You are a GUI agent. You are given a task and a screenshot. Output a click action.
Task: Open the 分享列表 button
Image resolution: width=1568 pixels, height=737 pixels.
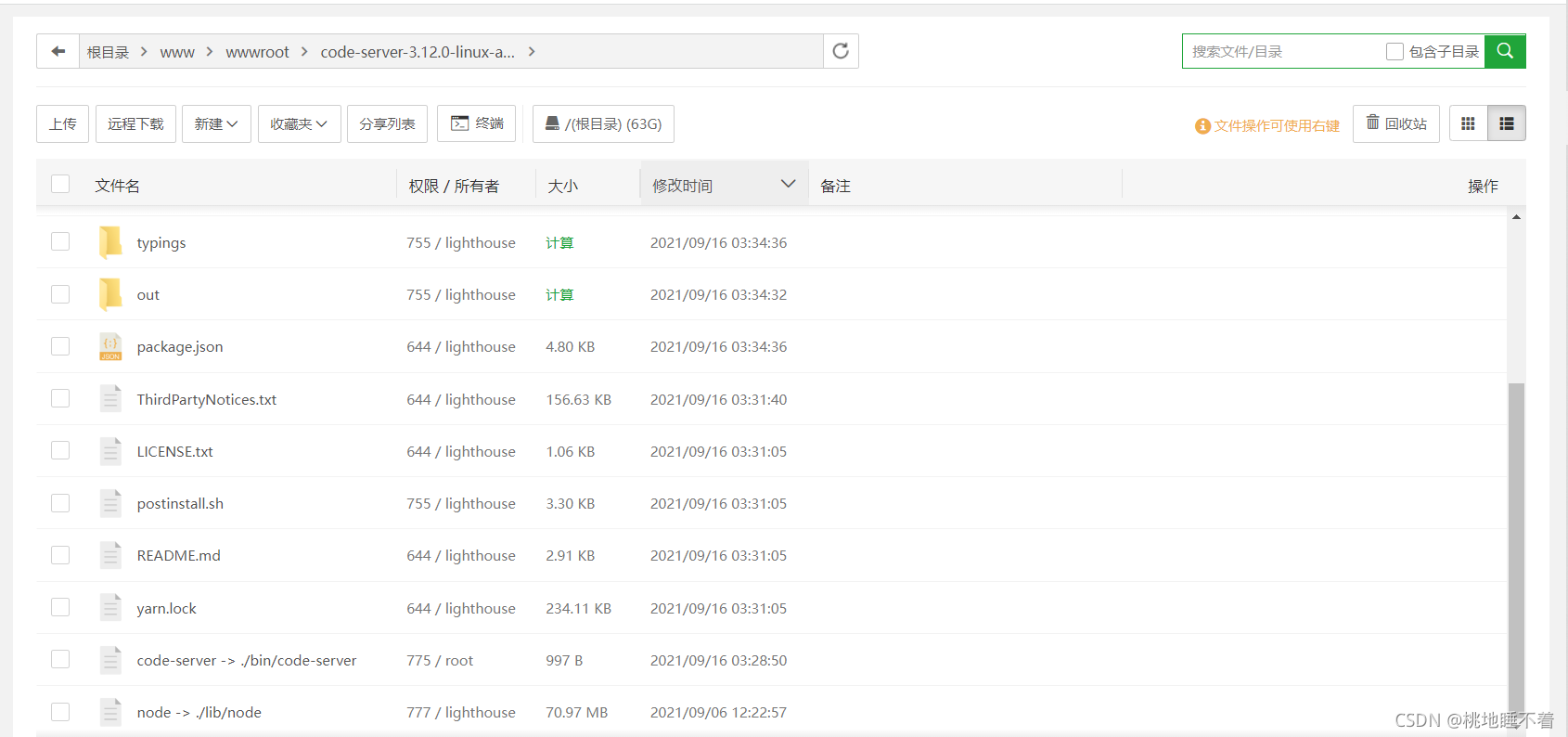click(x=387, y=123)
